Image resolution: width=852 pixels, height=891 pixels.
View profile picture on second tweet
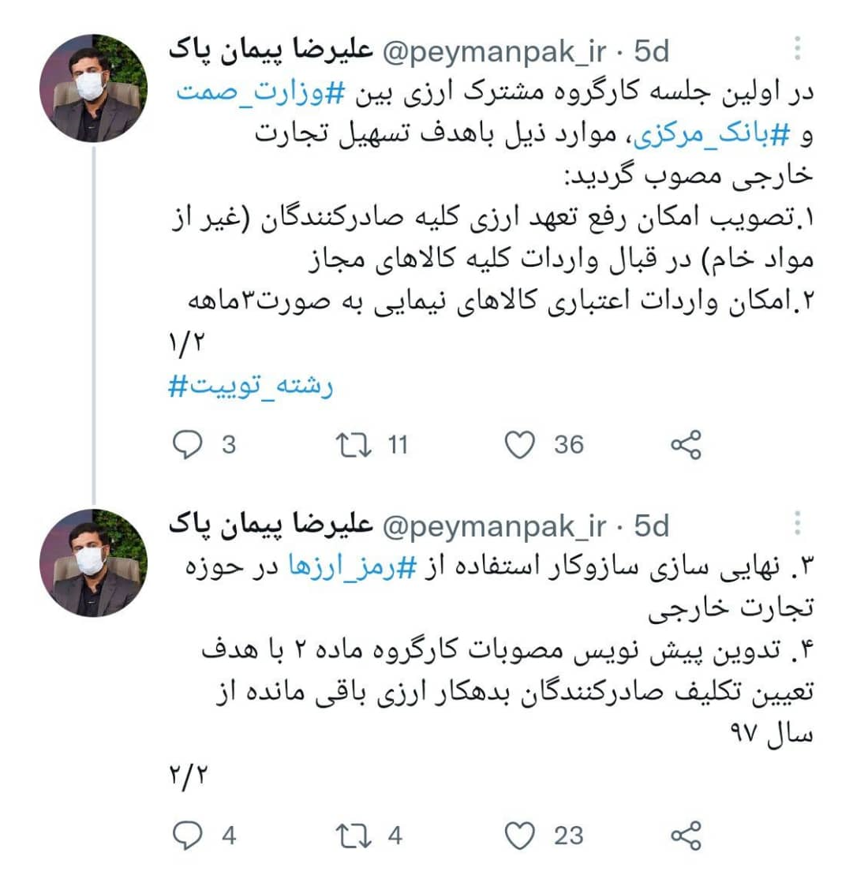(x=93, y=563)
